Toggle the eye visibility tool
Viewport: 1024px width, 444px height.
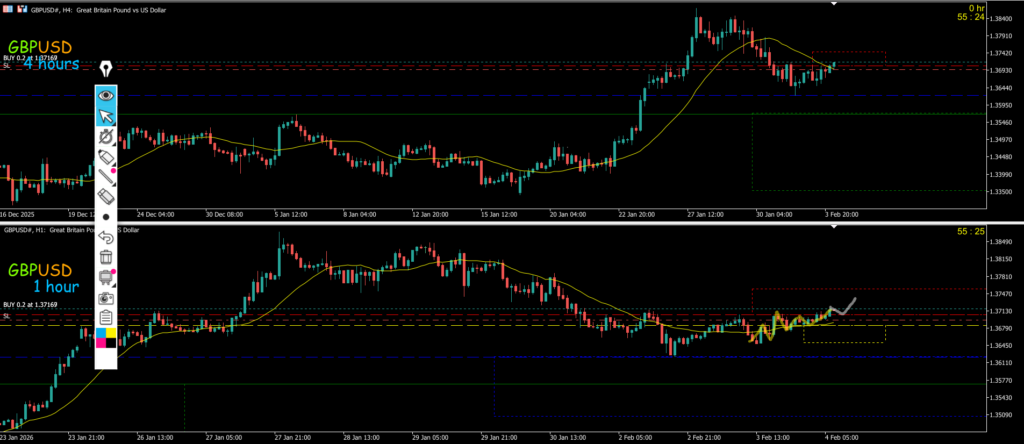(x=106, y=96)
